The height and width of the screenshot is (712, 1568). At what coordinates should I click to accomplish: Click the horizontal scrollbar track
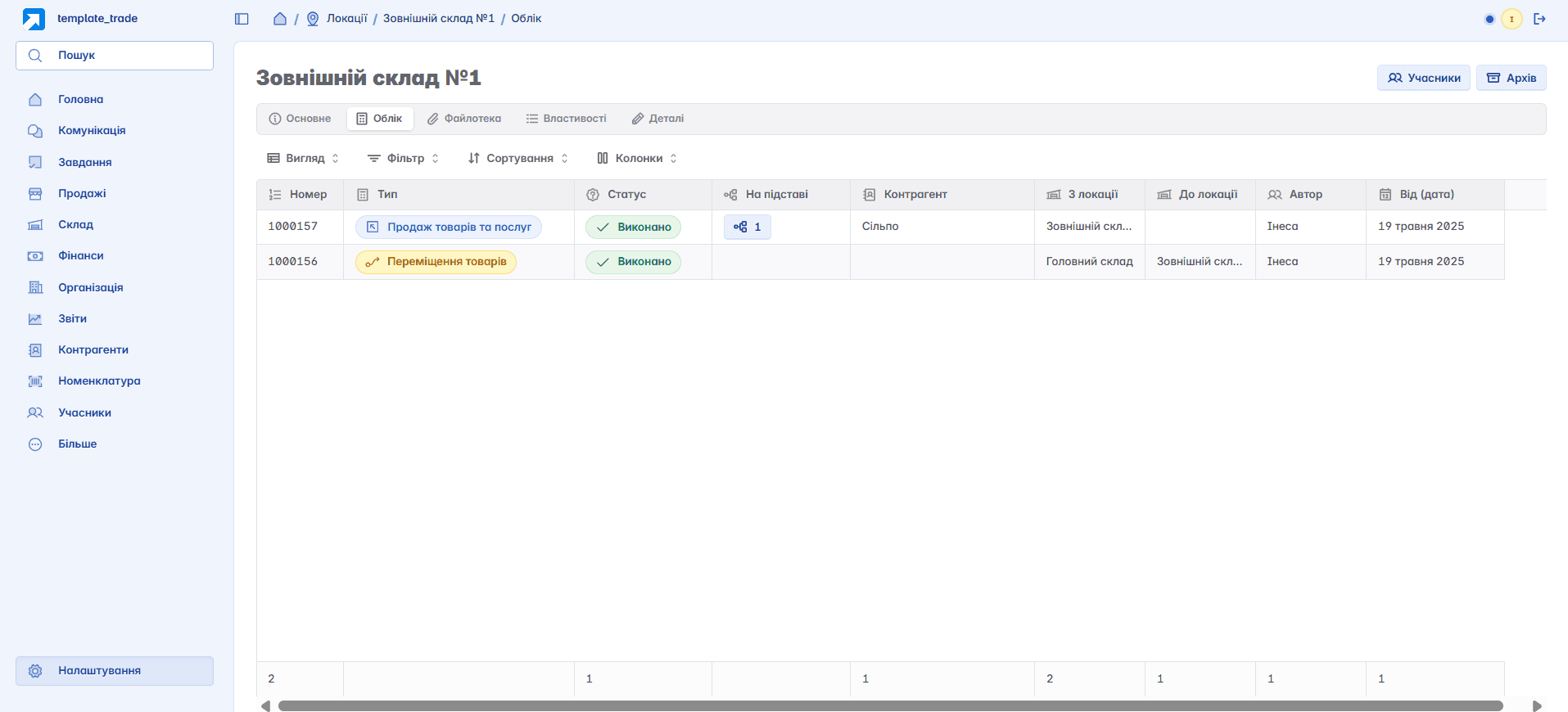pos(891,705)
